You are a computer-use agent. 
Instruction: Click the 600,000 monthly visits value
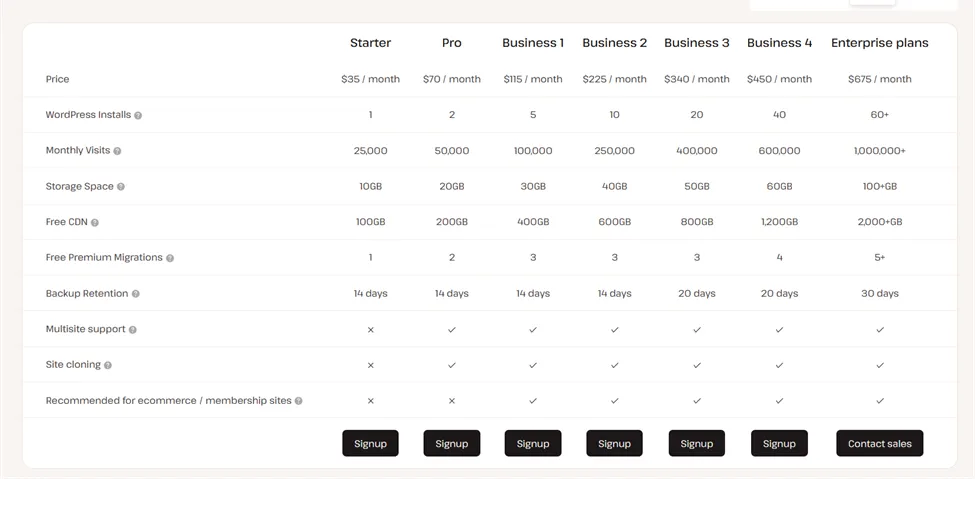click(x=779, y=151)
